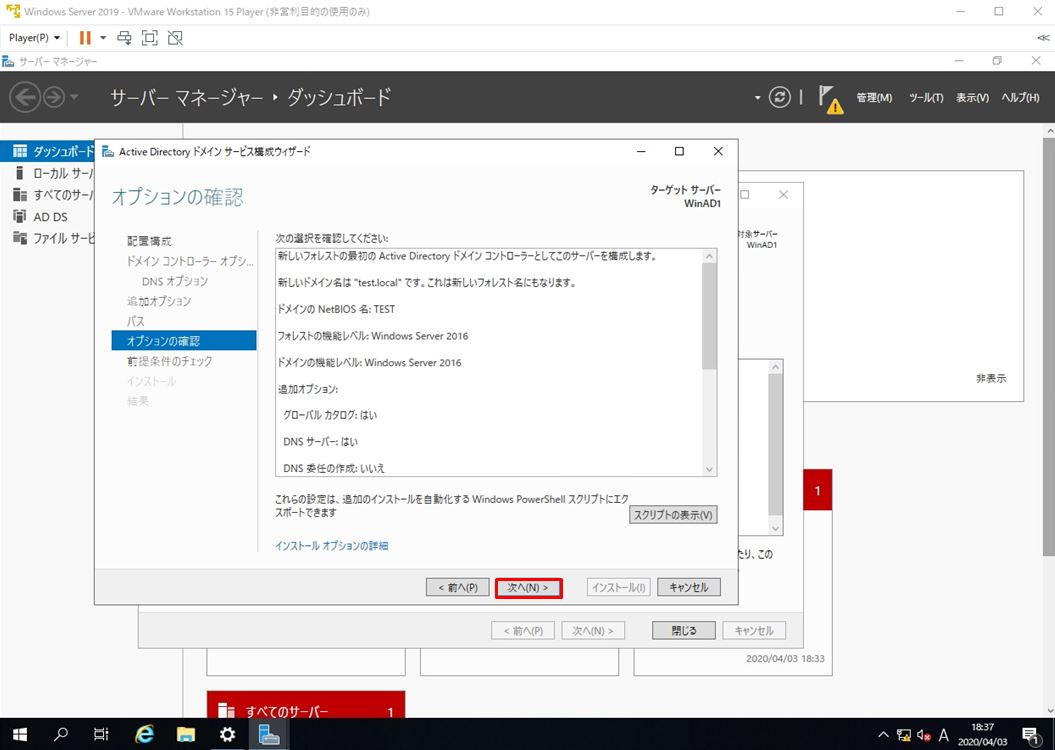Switch to Server Manager taskbar icon
Viewport: 1055px width, 750px height.
tap(269, 735)
